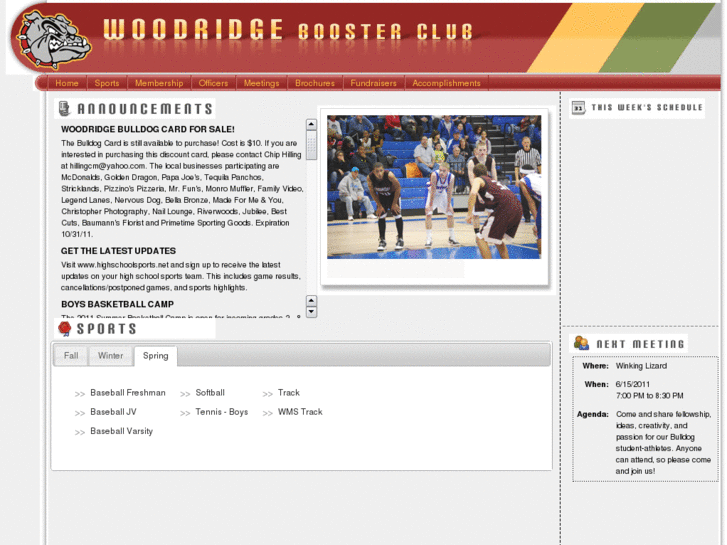Open the Officers menu item
Viewport: 727px width, 545px height.
tap(213, 83)
